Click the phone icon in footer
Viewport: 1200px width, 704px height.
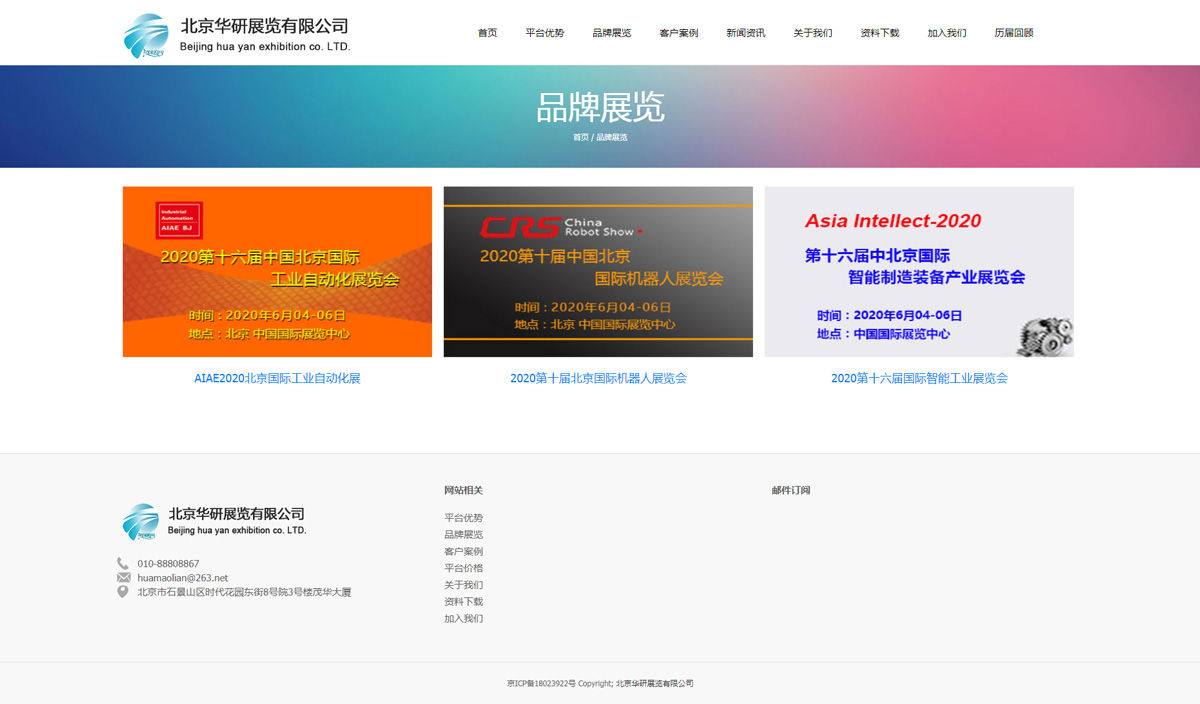(x=123, y=564)
